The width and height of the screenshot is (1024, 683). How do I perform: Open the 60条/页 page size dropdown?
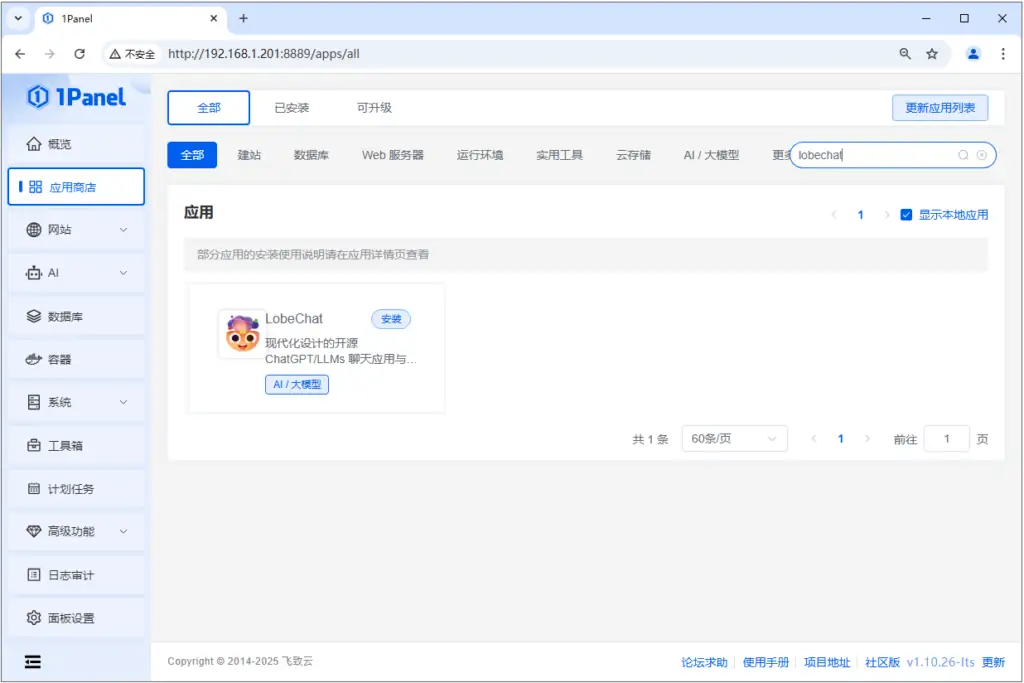coord(734,438)
